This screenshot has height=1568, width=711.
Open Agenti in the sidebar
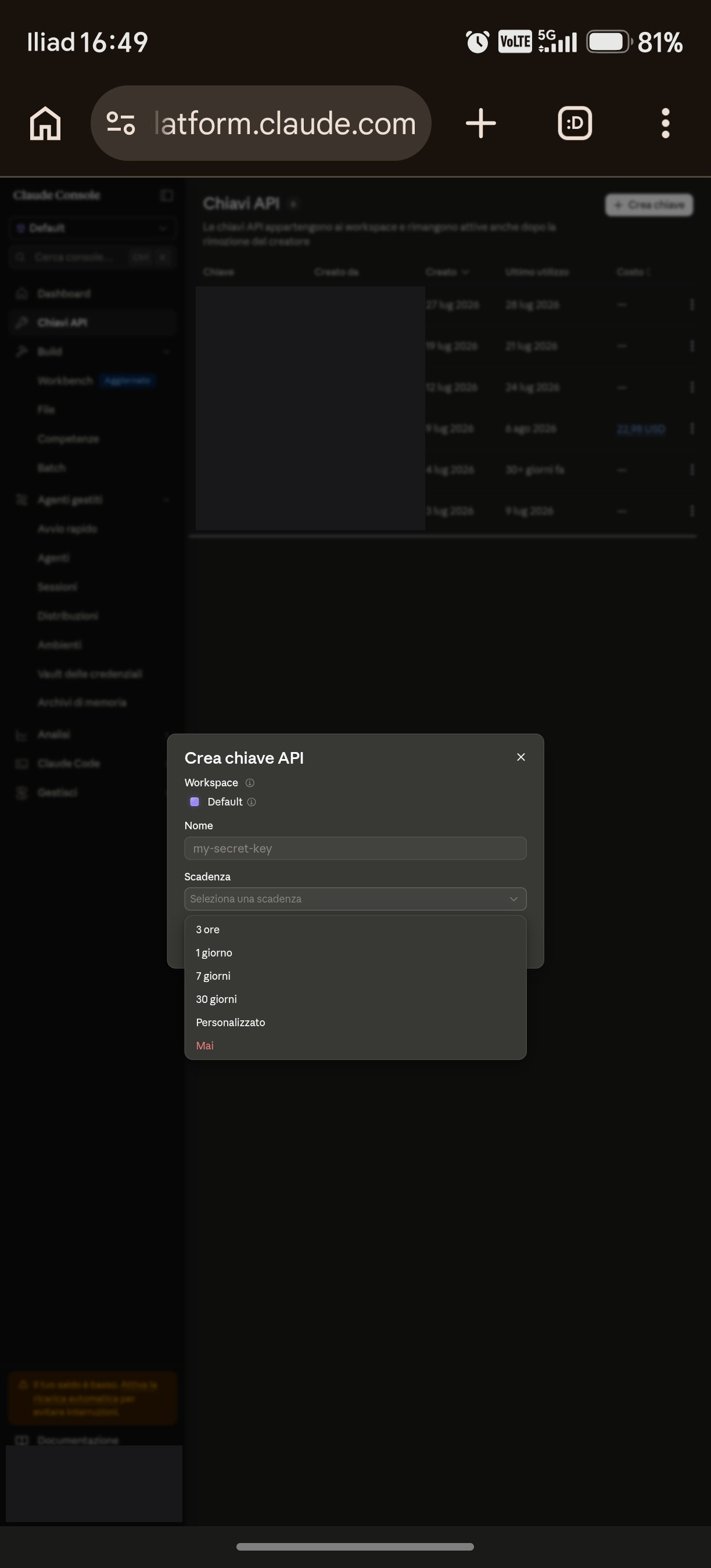click(53, 558)
